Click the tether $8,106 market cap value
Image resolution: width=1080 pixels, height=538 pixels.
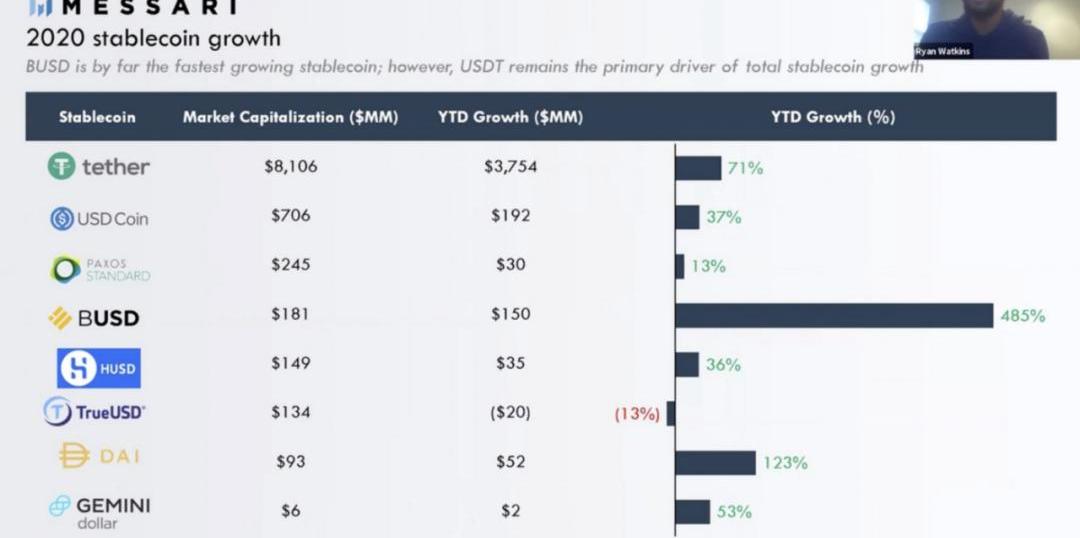(x=290, y=167)
